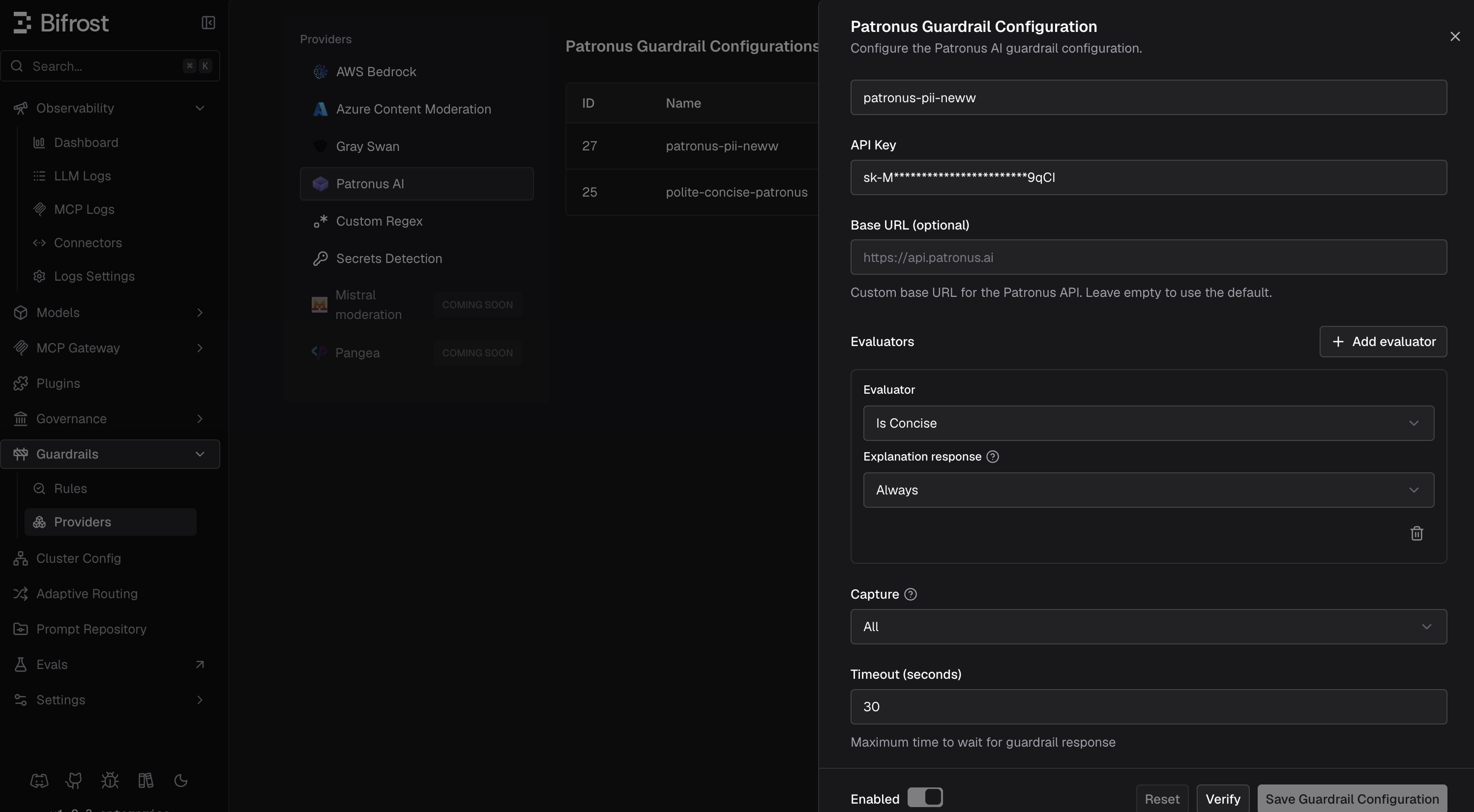Click the Evals flask icon

pos(21,665)
